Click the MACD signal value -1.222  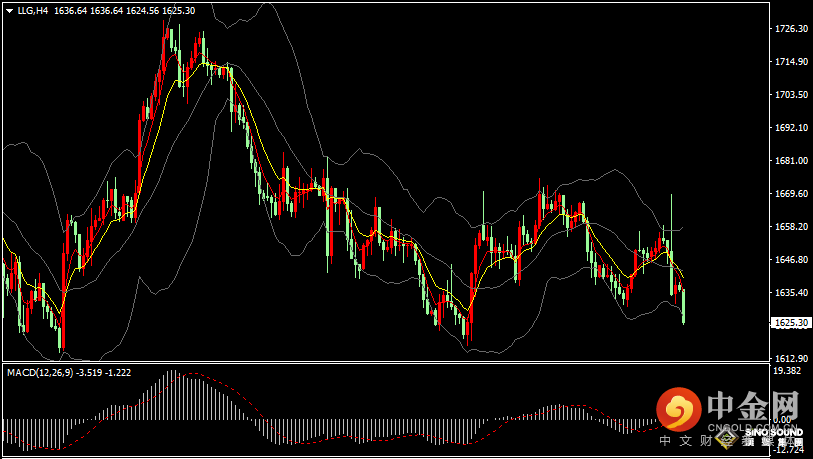coord(118,372)
